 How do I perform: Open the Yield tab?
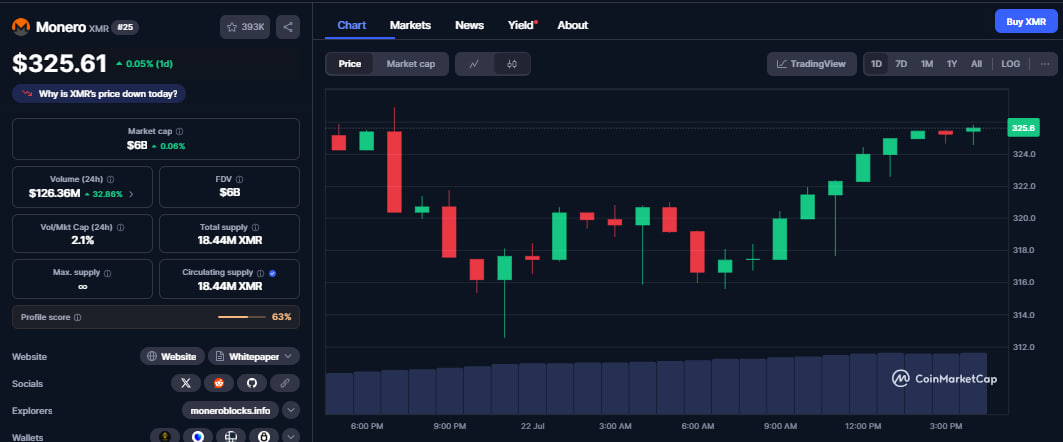point(522,25)
